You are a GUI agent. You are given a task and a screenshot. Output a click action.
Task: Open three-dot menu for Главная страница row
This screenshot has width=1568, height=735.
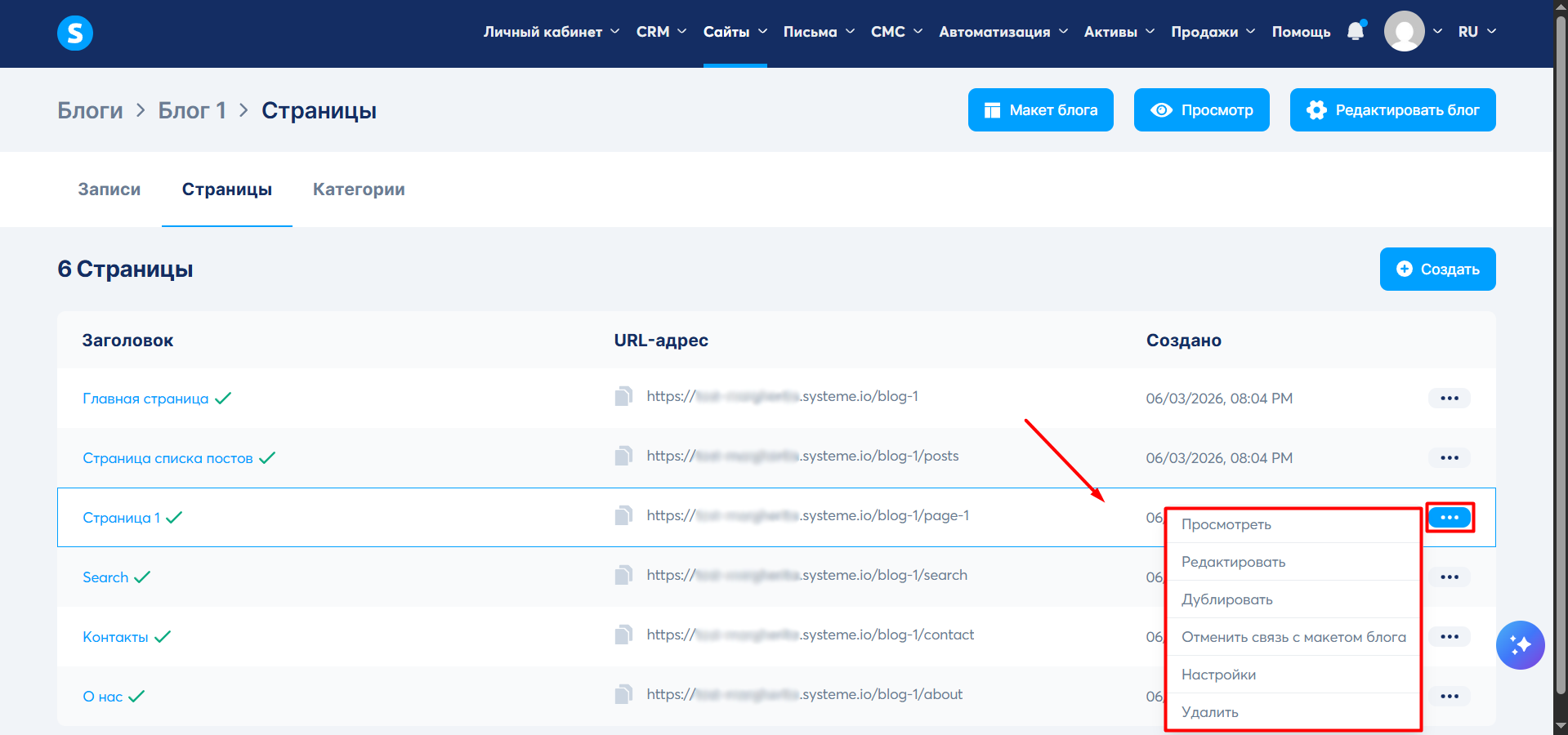click(1450, 399)
